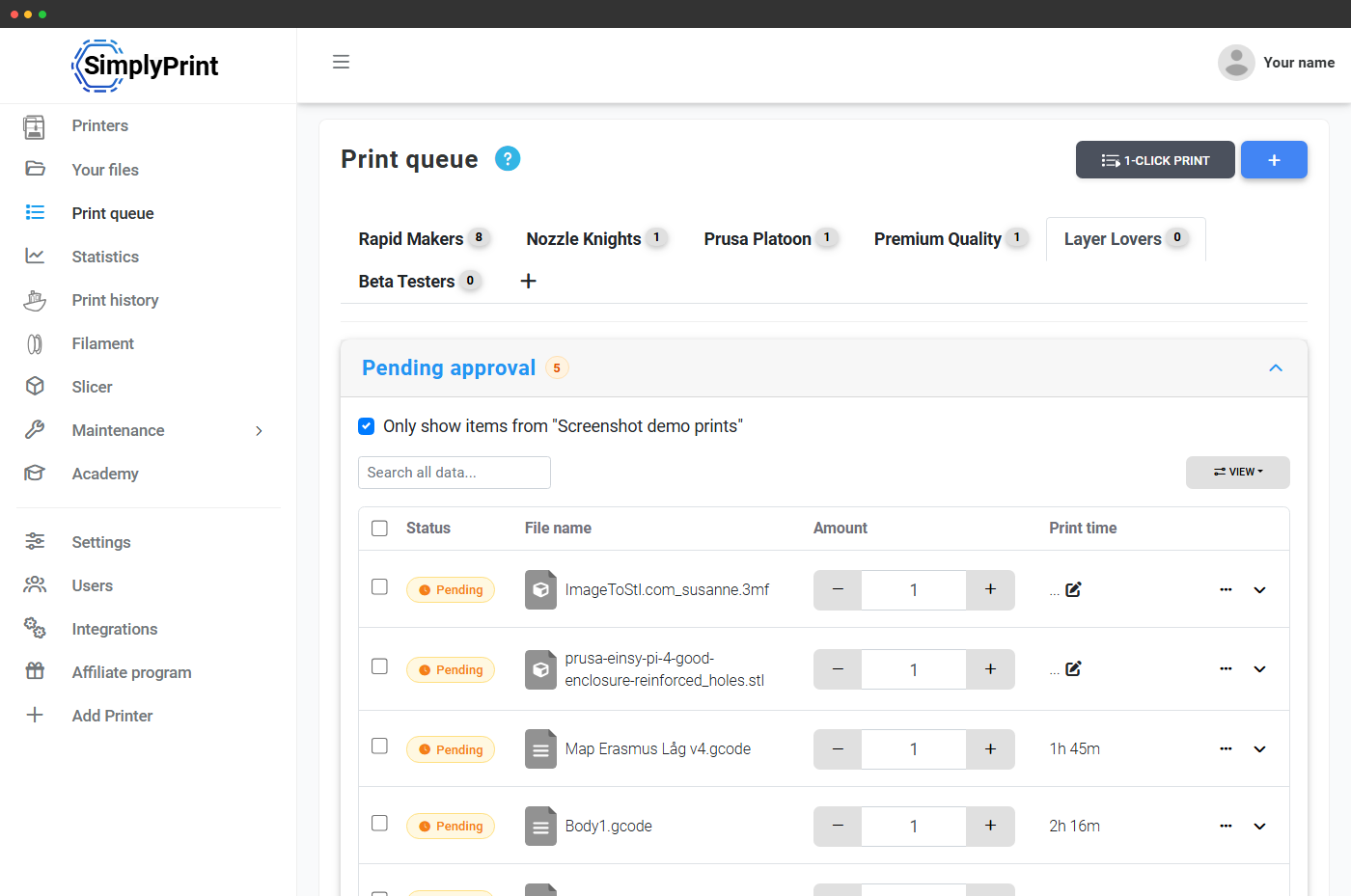Click the Settings sliders icon
Viewport: 1351px width, 896px height.
pos(35,541)
